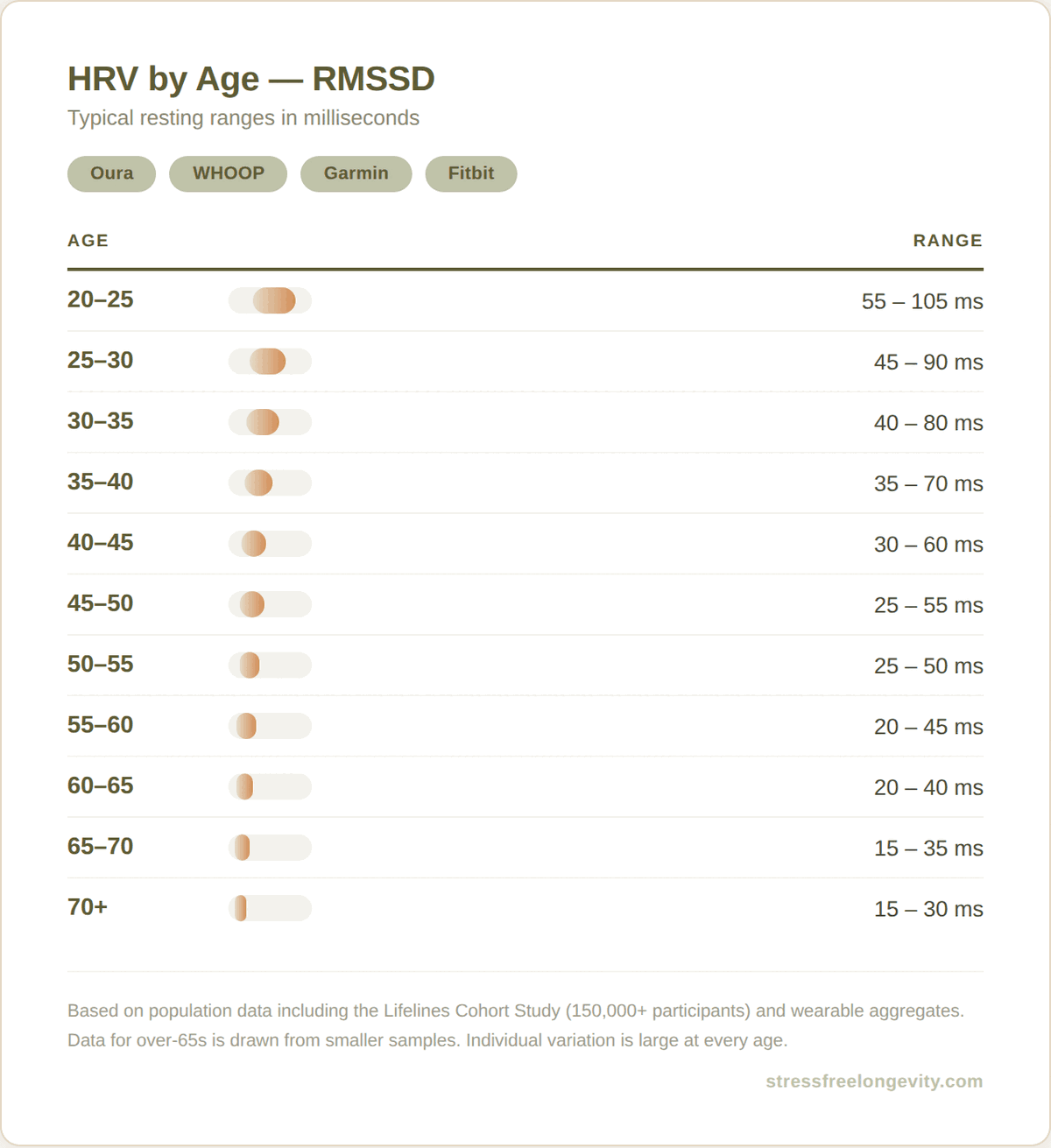This screenshot has width=1051, height=1148.
Task: Open the stressfreelongevity.com link
Action: pyautogui.click(x=875, y=1081)
